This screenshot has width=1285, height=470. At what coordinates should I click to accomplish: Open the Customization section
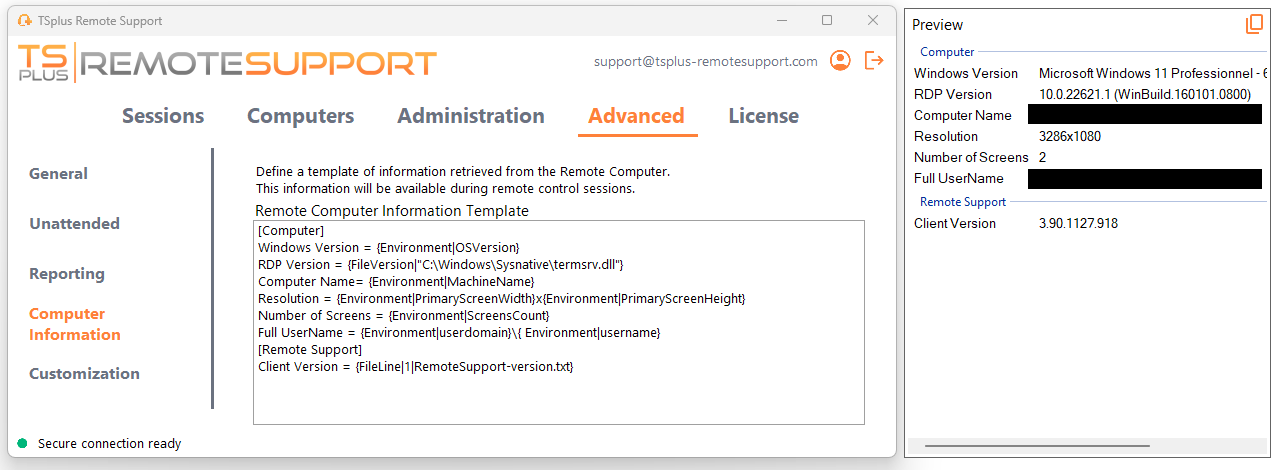(84, 374)
